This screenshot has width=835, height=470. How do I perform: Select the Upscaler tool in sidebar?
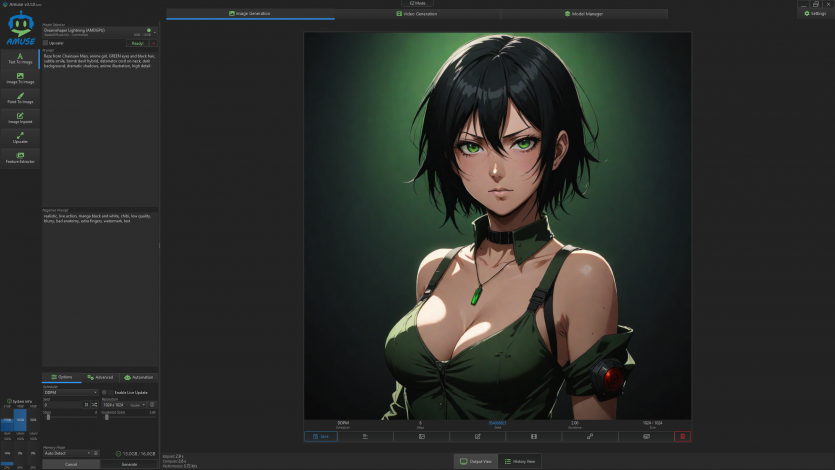coord(20,138)
